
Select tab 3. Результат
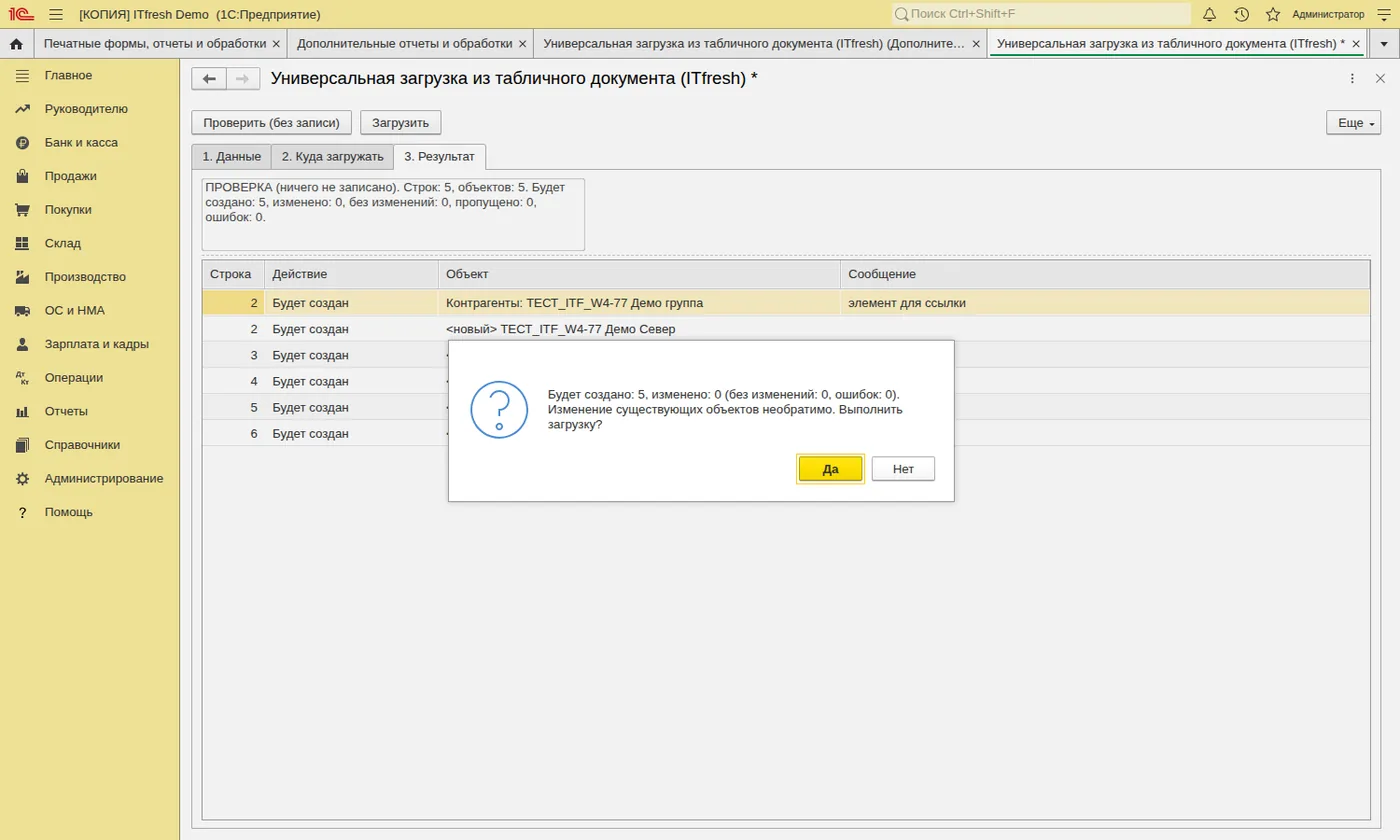tap(440, 157)
